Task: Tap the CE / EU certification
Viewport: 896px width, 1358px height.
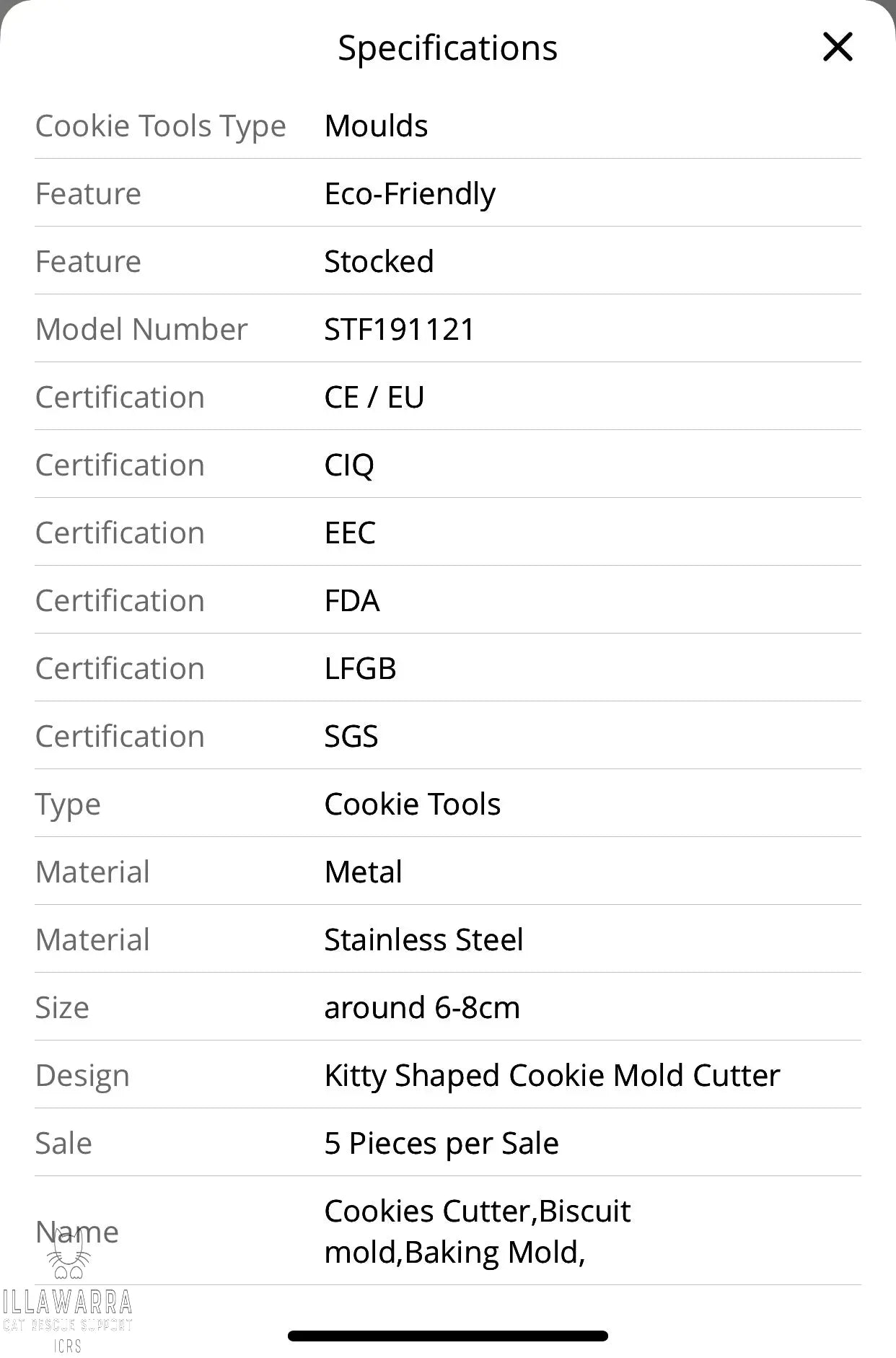Action: (374, 398)
